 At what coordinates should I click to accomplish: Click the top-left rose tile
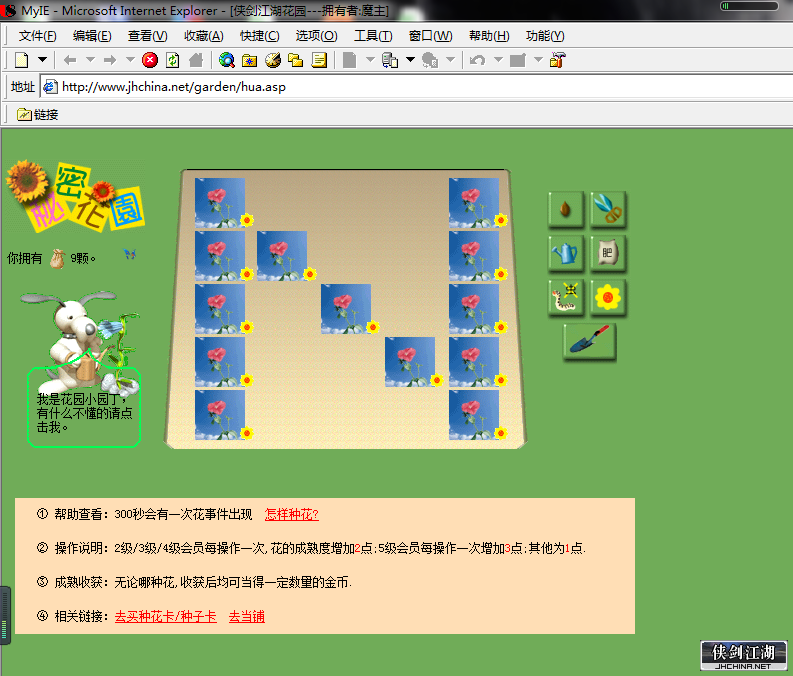(x=220, y=203)
